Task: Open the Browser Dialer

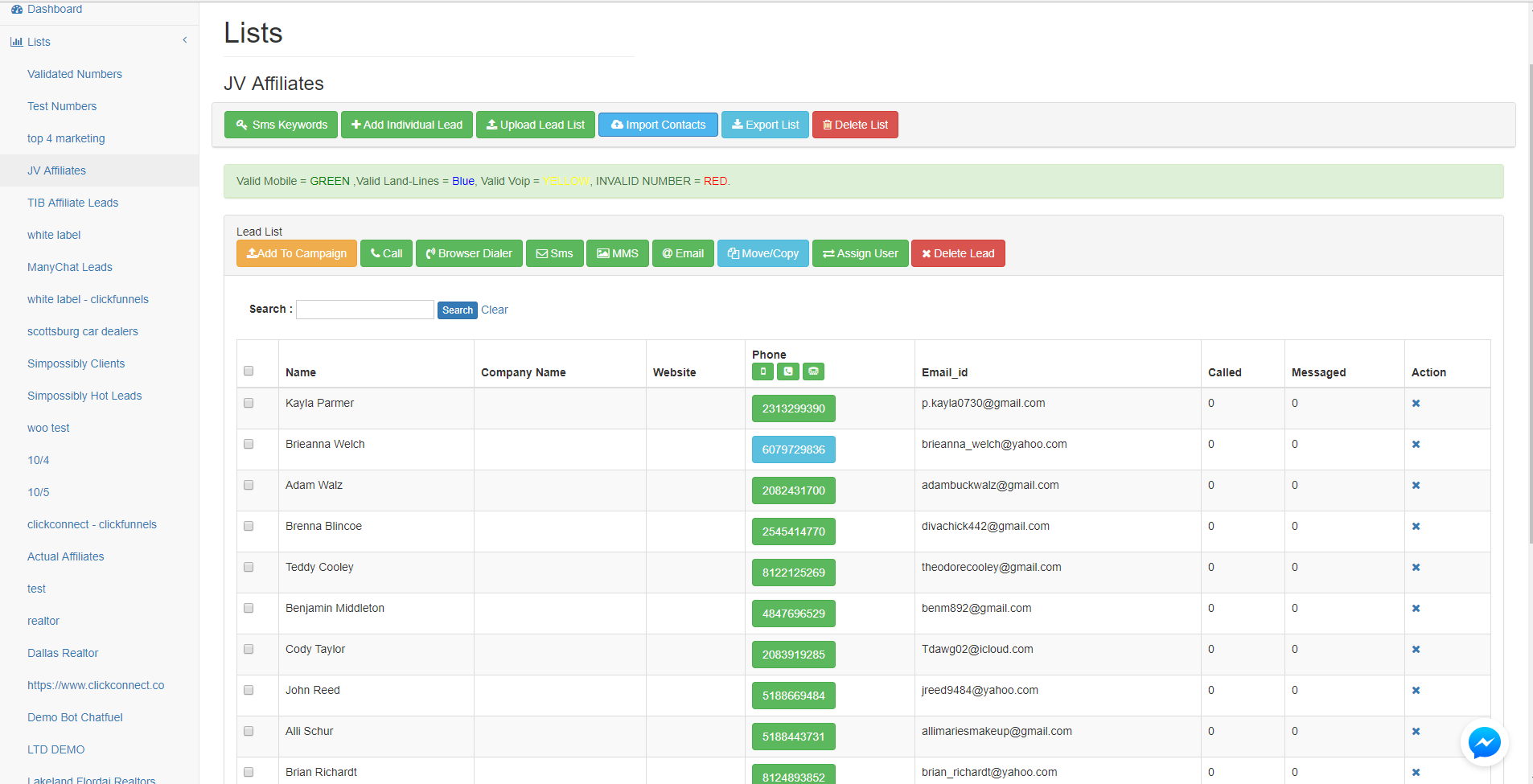Action: (469, 253)
